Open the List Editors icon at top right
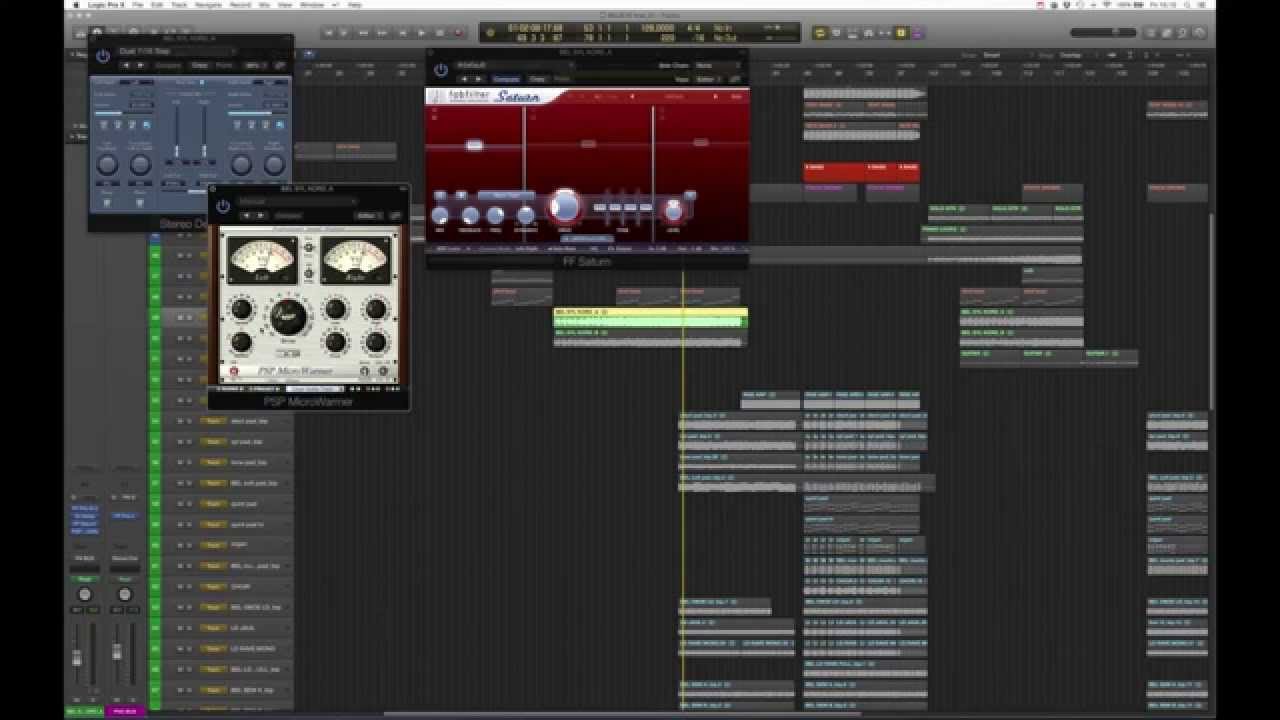The width and height of the screenshot is (1280, 720). [1149, 33]
